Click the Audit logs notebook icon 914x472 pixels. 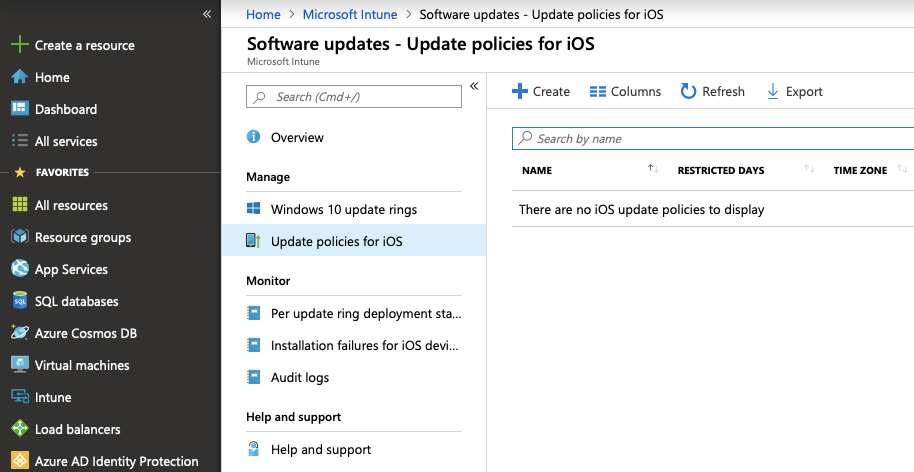click(254, 377)
